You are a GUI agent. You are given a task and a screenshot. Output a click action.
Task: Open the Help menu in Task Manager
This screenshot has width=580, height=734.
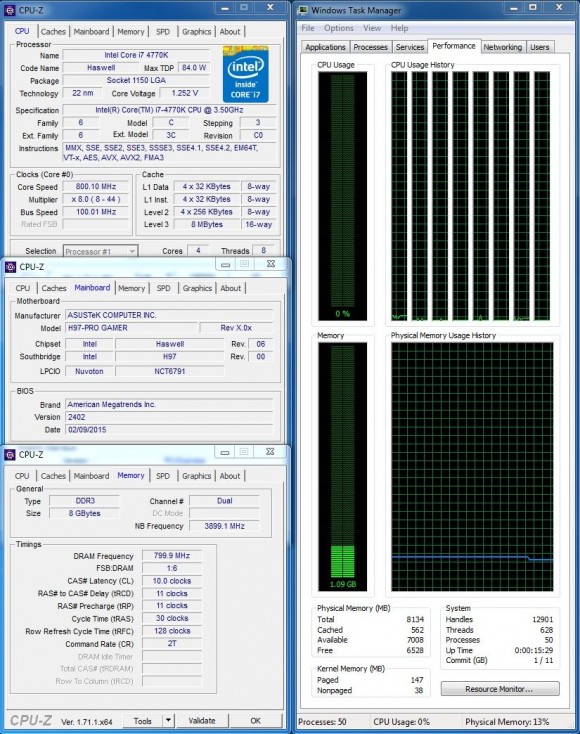point(399,28)
